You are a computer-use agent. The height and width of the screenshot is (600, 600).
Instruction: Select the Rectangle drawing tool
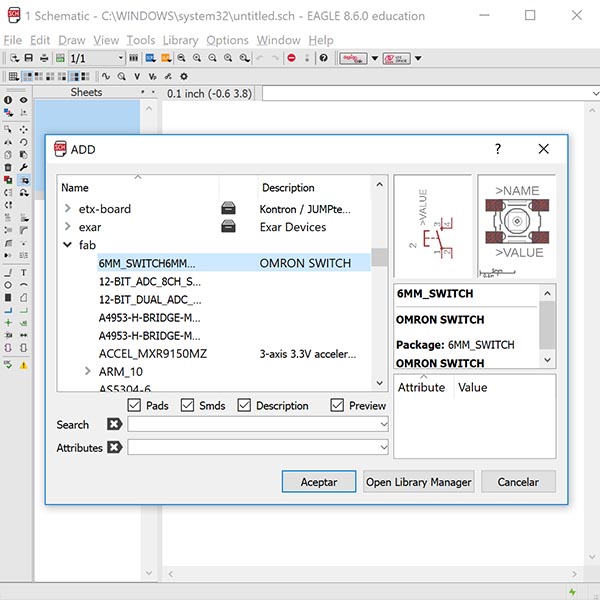(8, 298)
